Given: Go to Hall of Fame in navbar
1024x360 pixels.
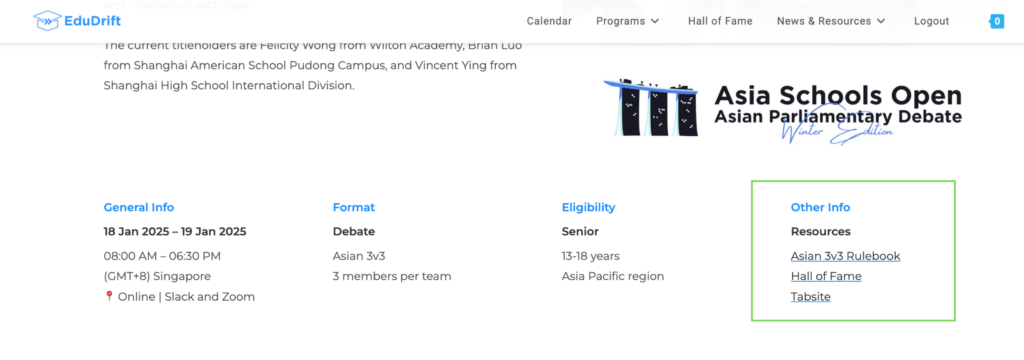Looking at the screenshot, I should pyautogui.click(x=720, y=22).
